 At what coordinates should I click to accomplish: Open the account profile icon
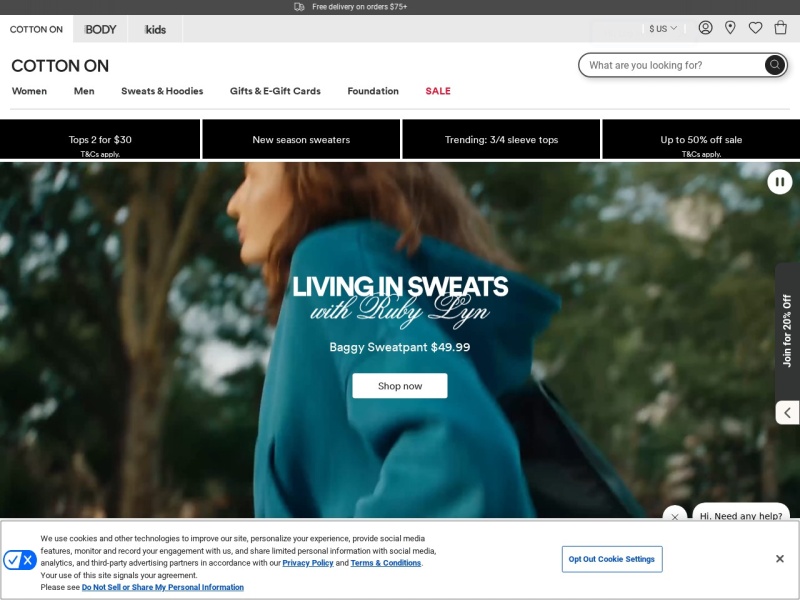click(705, 28)
